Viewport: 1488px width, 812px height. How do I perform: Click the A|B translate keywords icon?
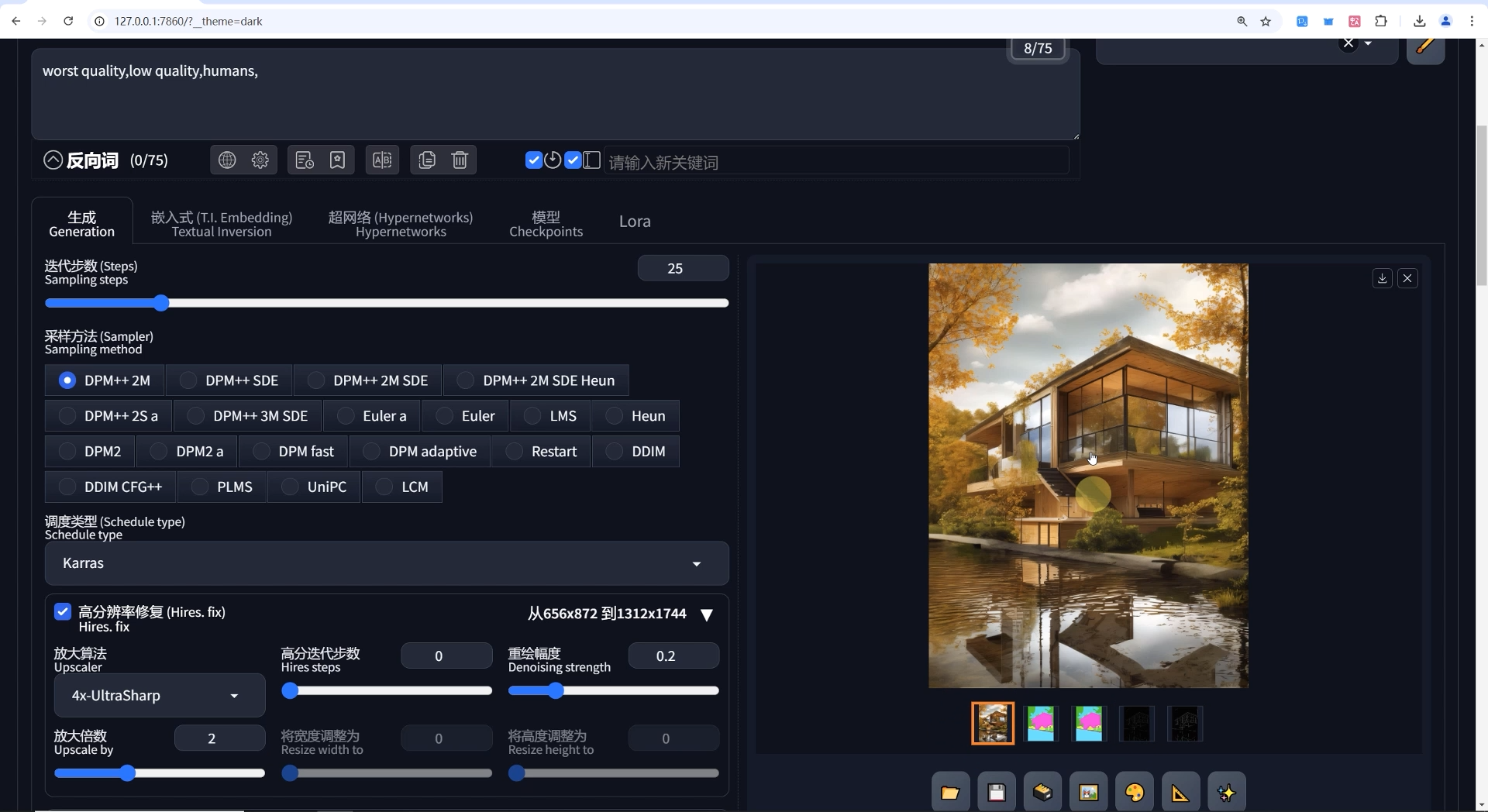pyautogui.click(x=382, y=160)
